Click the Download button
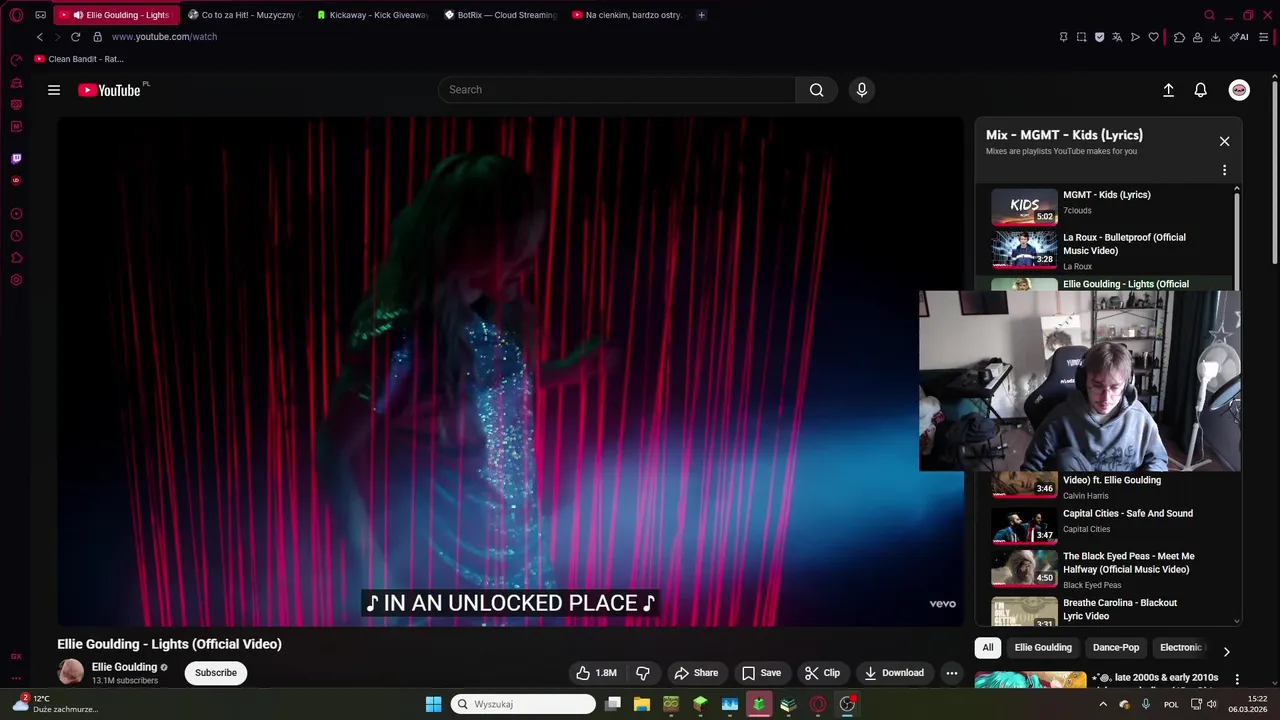This screenshot has width=1280, height=720. (894, 673)
